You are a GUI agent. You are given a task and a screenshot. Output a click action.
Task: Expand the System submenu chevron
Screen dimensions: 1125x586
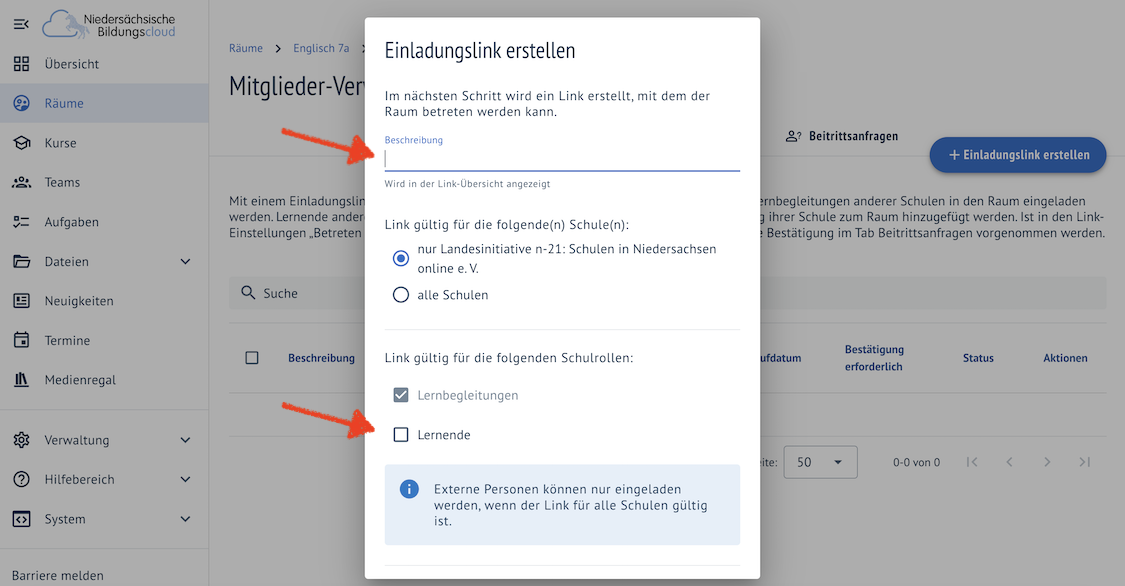click(x=185, y=519)
